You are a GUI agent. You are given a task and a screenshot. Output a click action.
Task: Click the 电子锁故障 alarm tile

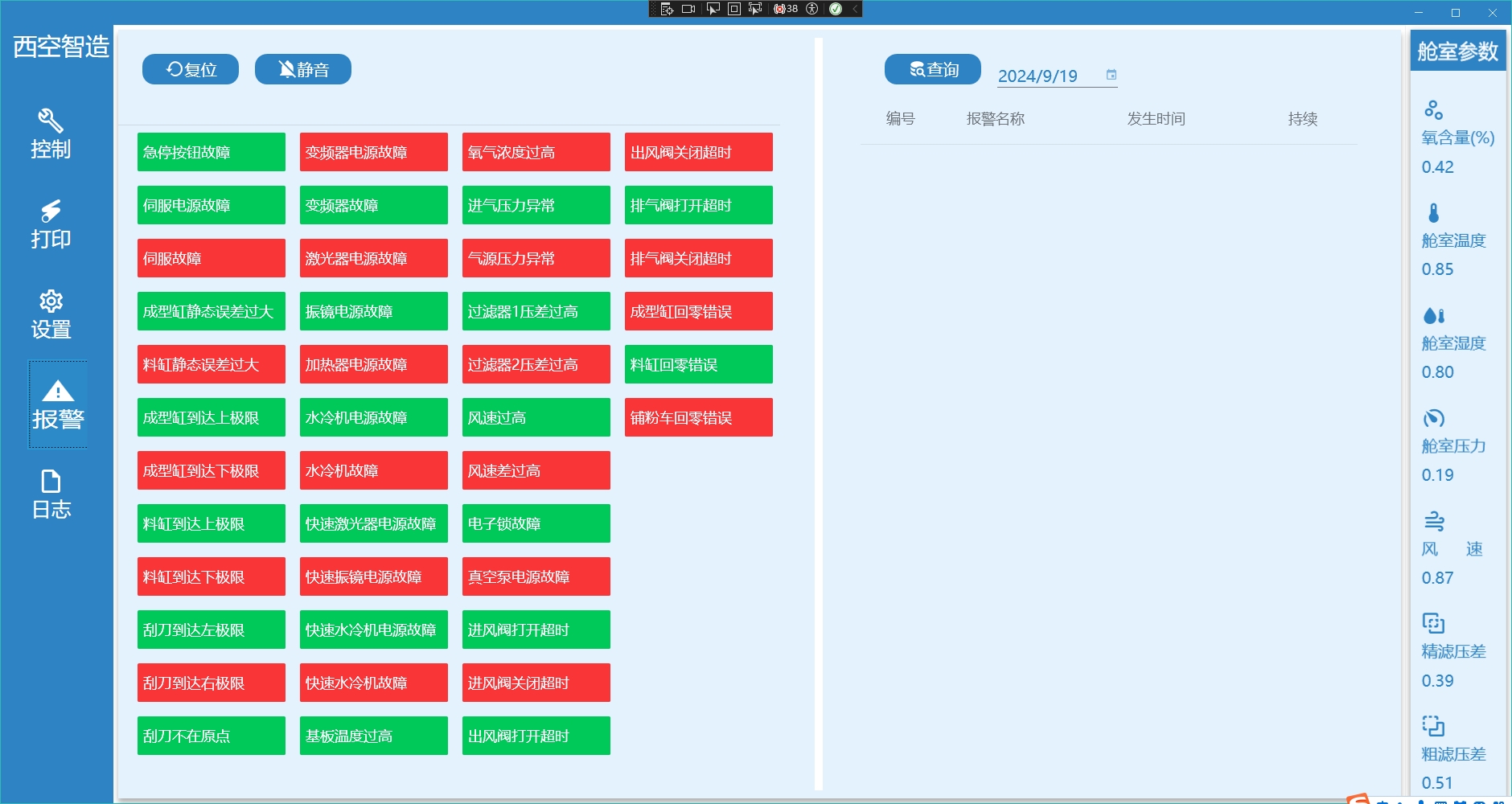pyautogui.click(x=536, y=523)
